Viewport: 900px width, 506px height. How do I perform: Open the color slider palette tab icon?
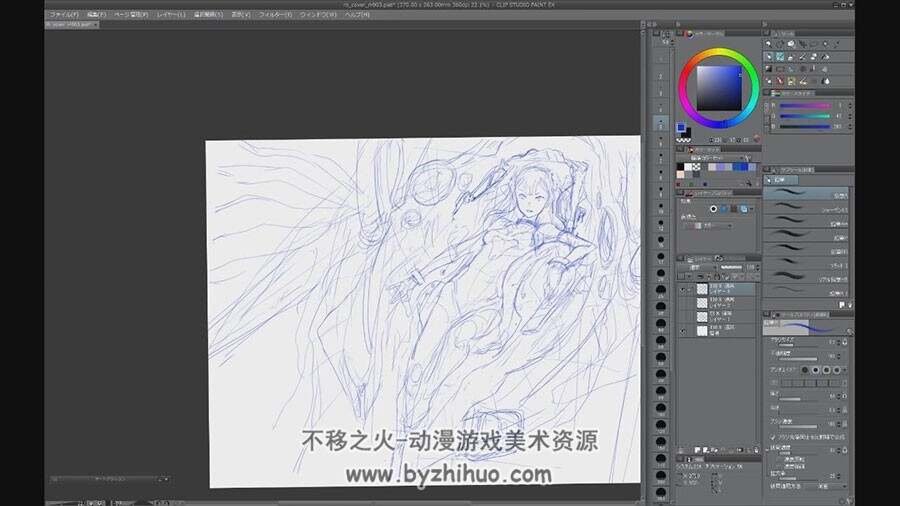[775, 94]
